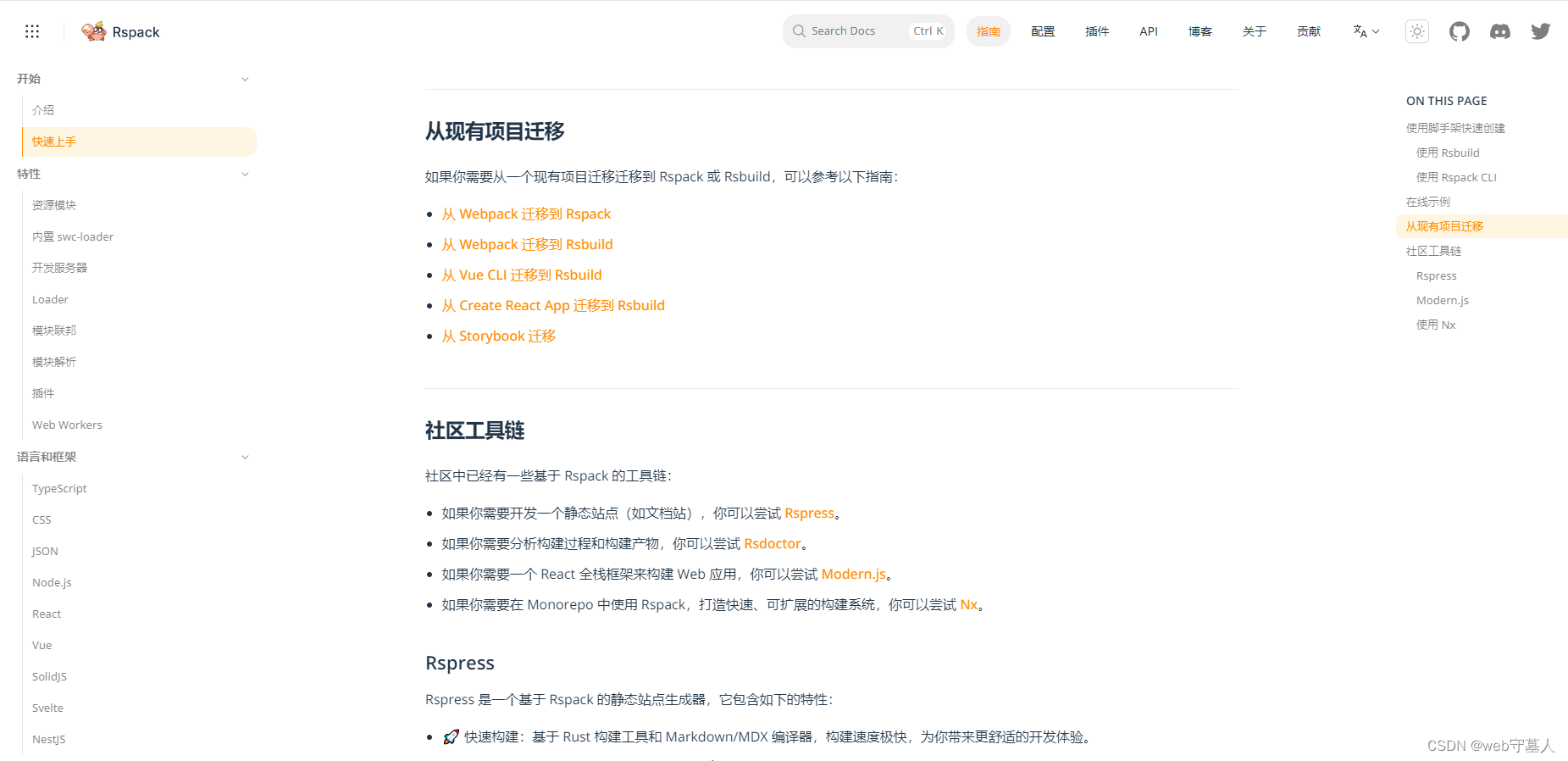This screenshot has width=1568, height=761.
Task: Open the Rsdoctor inline link
Action: click(773, 543)
